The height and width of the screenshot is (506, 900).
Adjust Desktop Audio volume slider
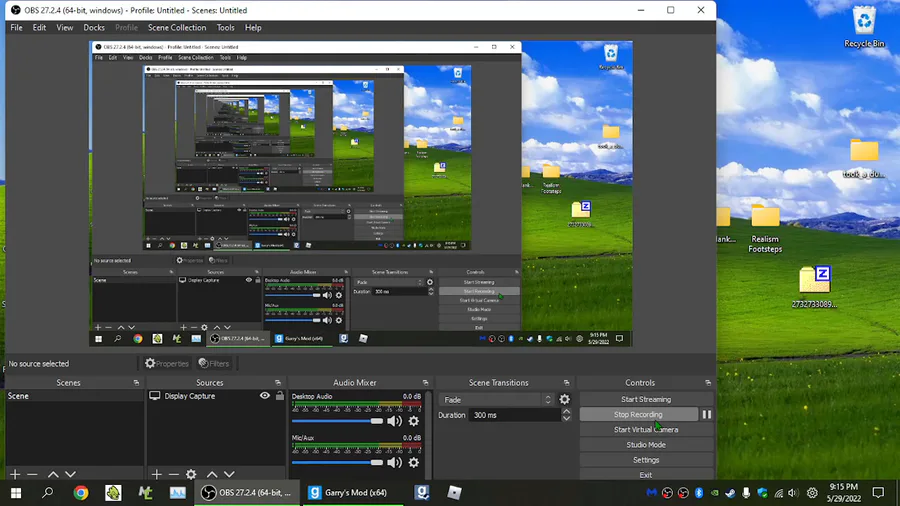[x=338, y=421]
